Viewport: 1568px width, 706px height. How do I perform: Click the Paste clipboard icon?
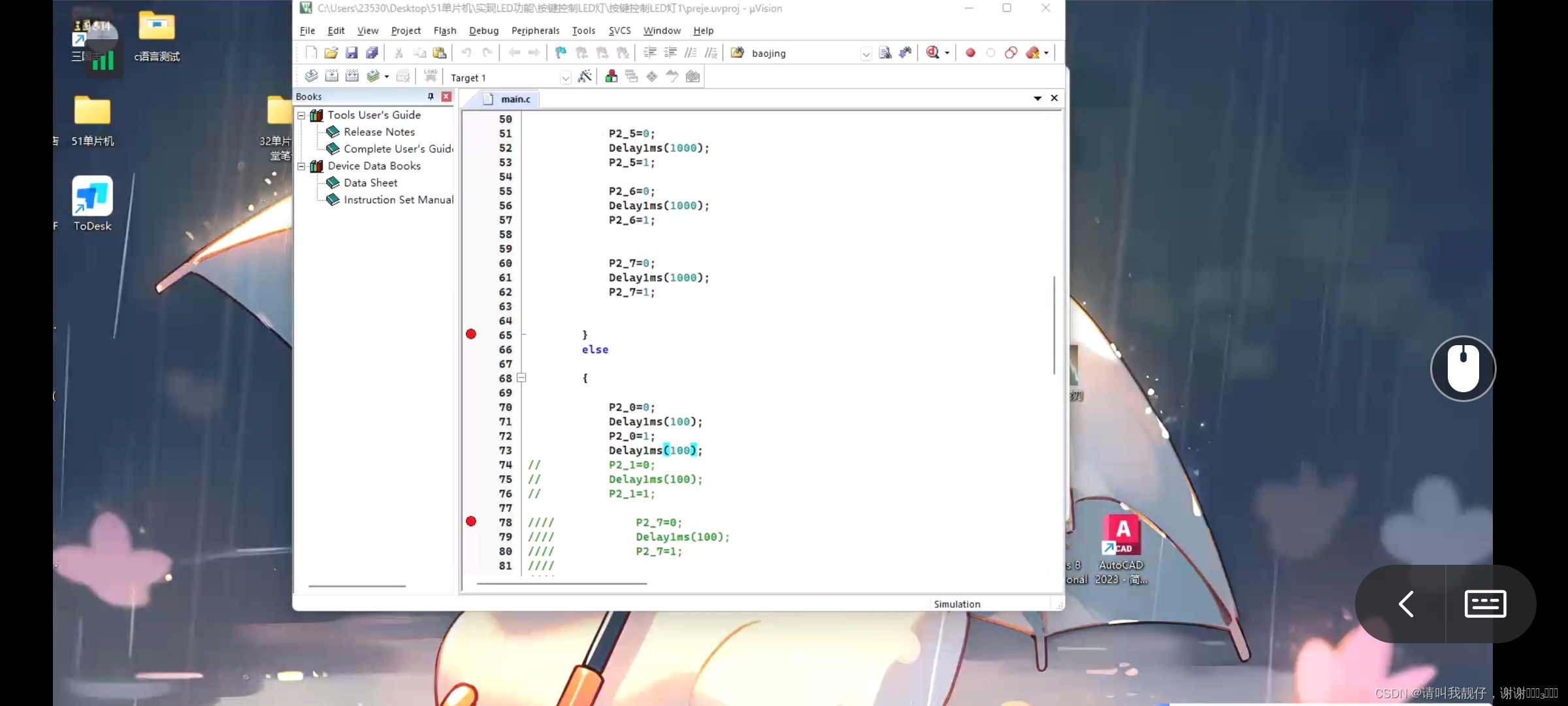pyautogui.click(x=440, y=53)
